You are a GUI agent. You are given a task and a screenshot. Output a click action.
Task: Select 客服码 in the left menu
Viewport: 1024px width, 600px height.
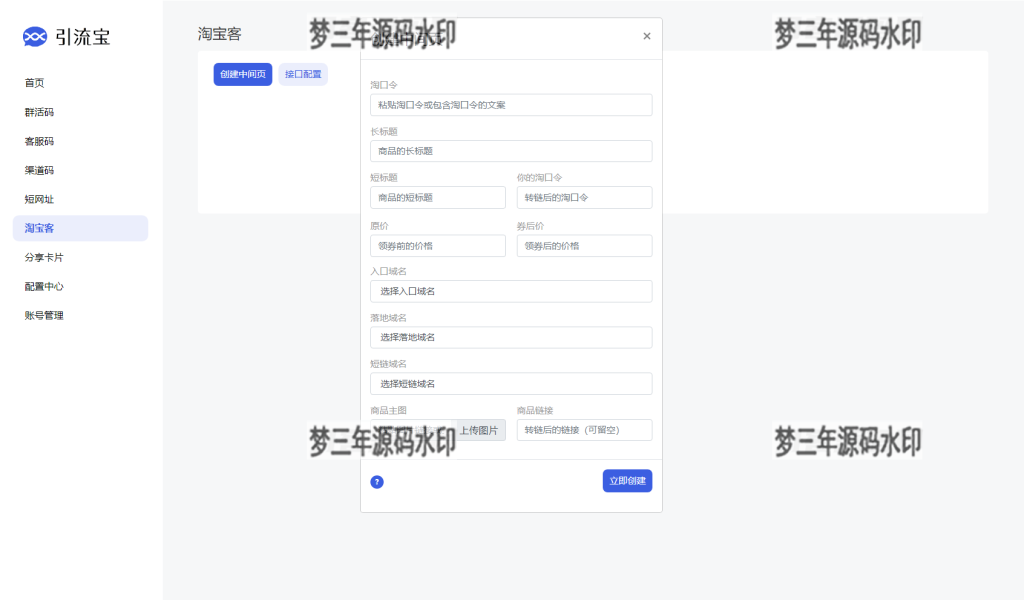39,141
